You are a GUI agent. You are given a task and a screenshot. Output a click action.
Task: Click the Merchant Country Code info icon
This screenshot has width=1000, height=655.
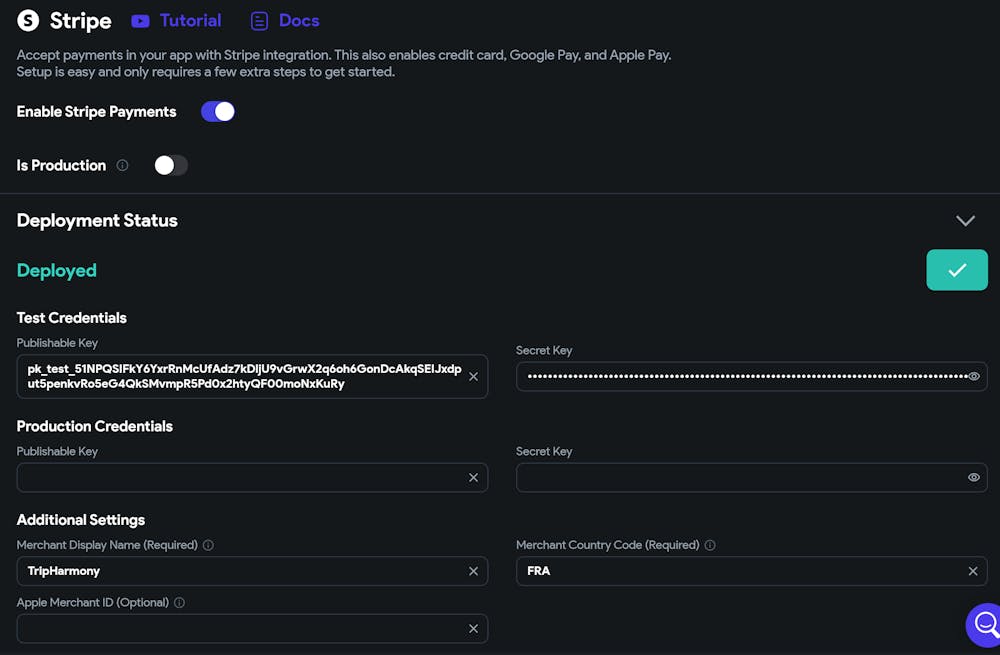[x=710, y=546]
